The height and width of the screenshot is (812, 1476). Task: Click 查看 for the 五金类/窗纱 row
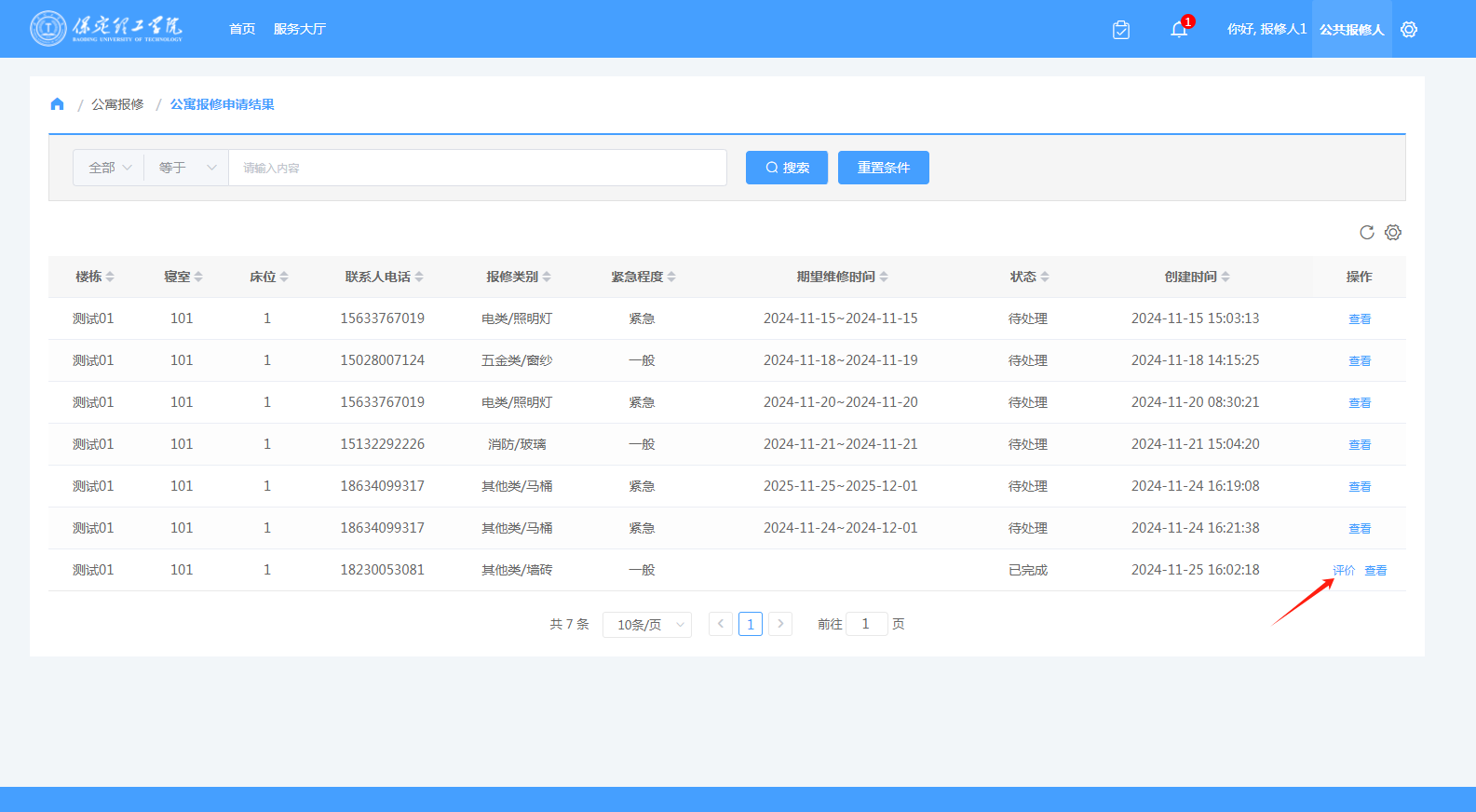tap(1360, 361)
